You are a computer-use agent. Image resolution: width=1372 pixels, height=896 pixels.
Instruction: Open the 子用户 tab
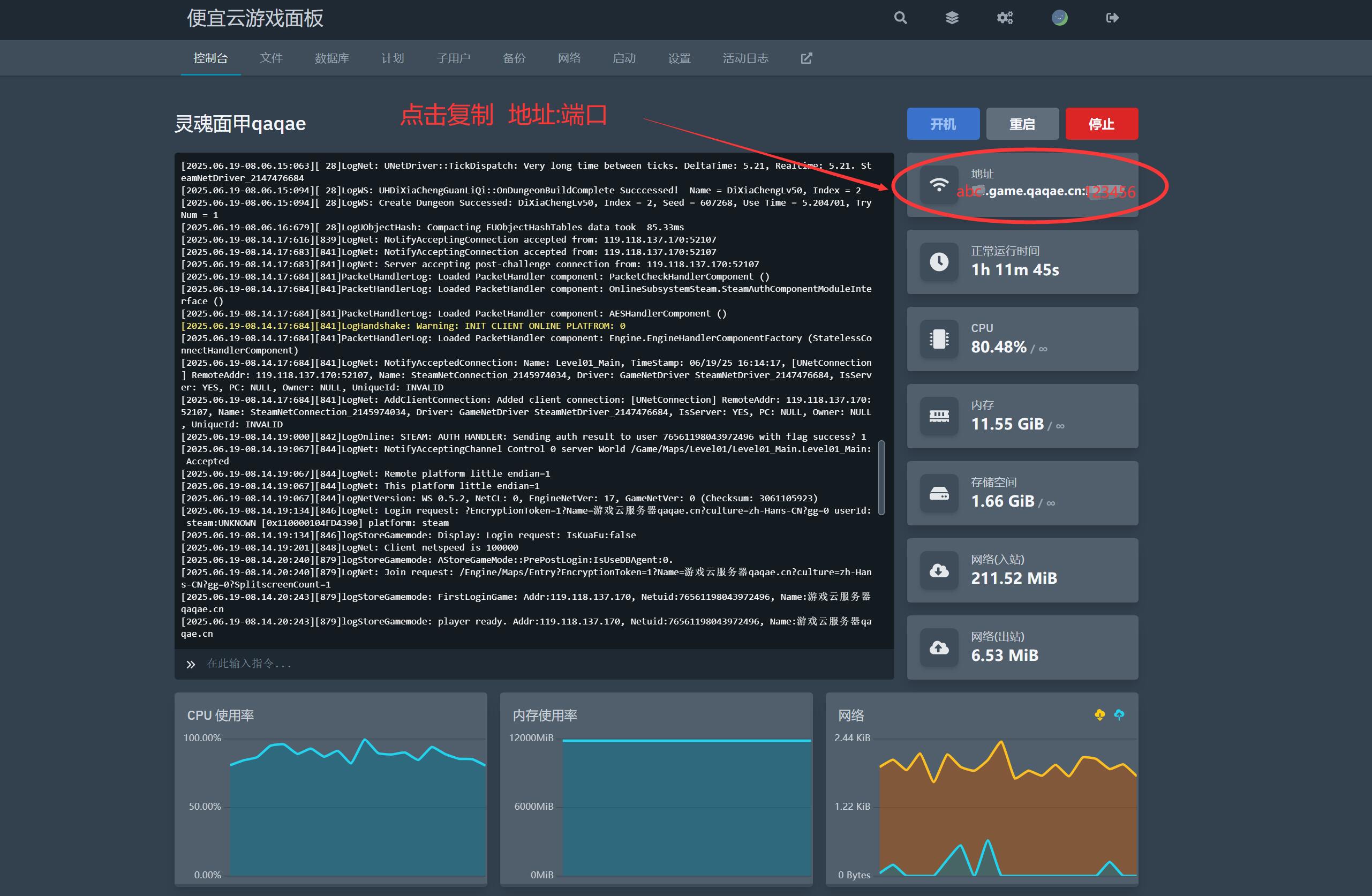point(453,58)
